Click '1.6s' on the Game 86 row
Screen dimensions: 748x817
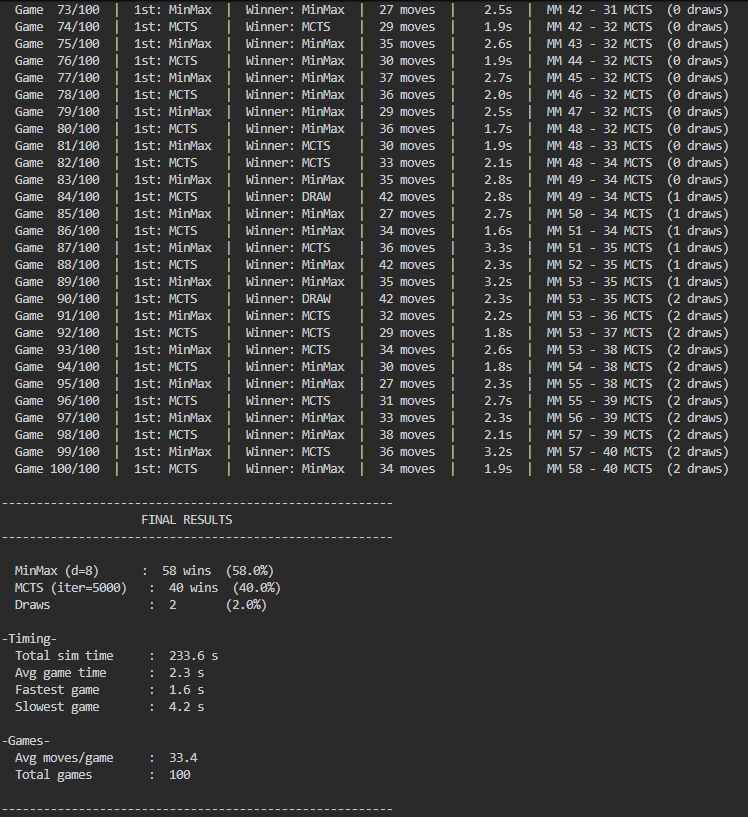[x=498, y=231]
